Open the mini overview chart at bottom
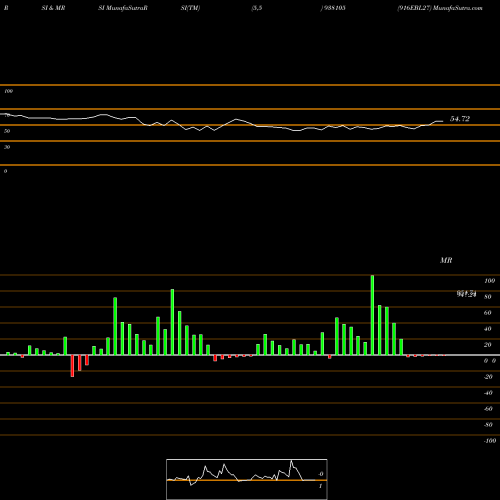500x500 pixels. [x=247, y=479]
